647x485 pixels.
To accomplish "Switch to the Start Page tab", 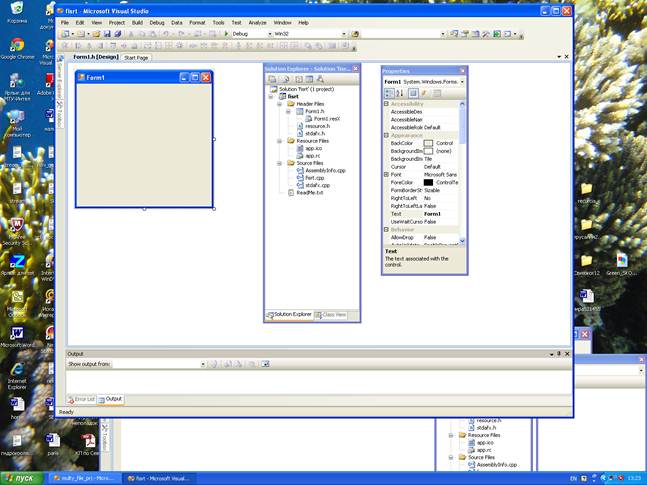I will [136, 58].
